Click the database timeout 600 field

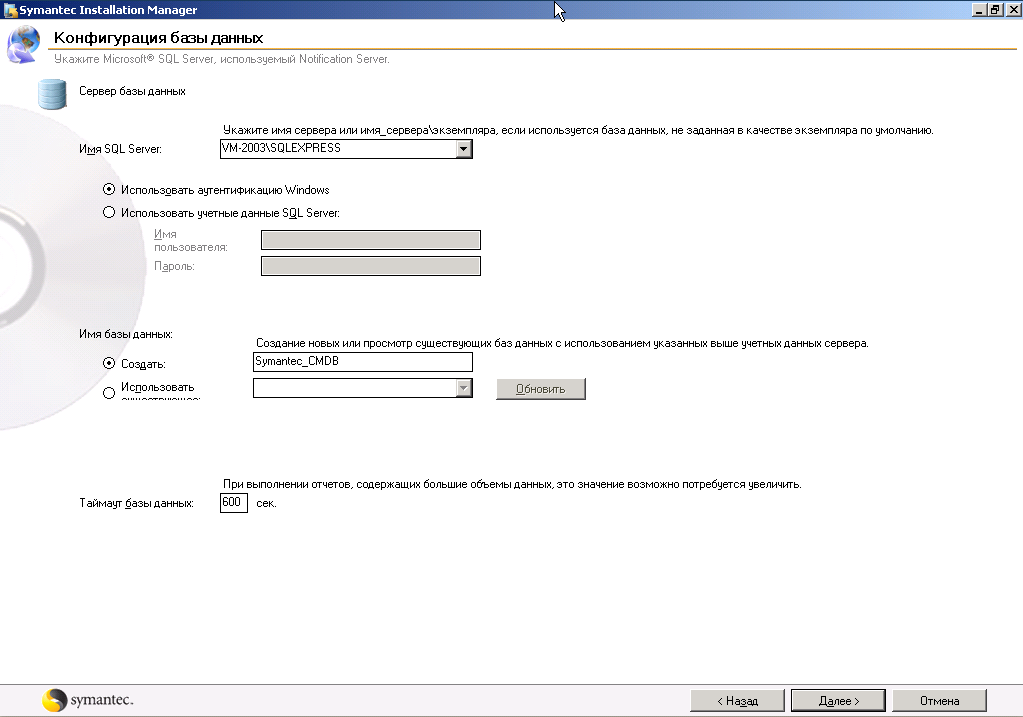pyautogui.click(x=234, y=502)
